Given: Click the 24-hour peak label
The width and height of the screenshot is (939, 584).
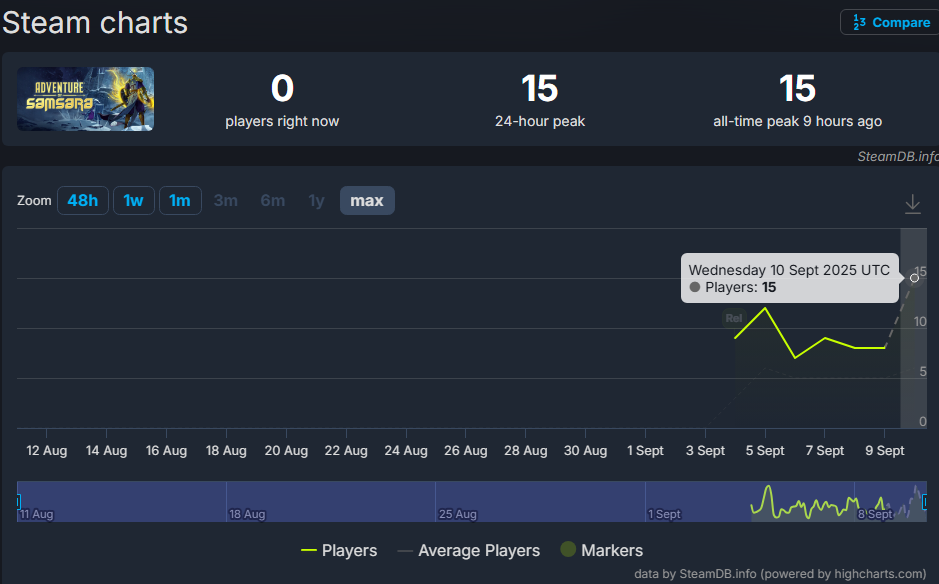Looking at the screenshot, I should [540, 121].
